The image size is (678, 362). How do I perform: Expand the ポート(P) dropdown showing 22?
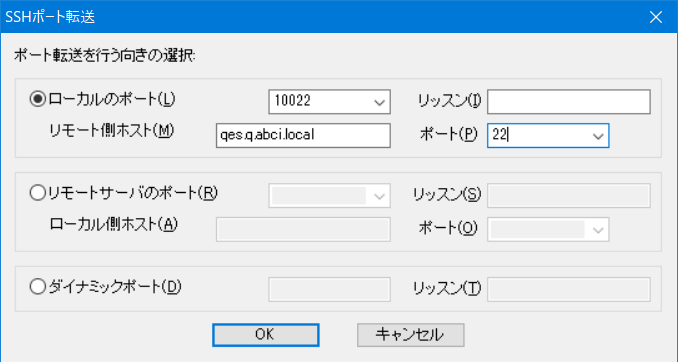(598, 136)
